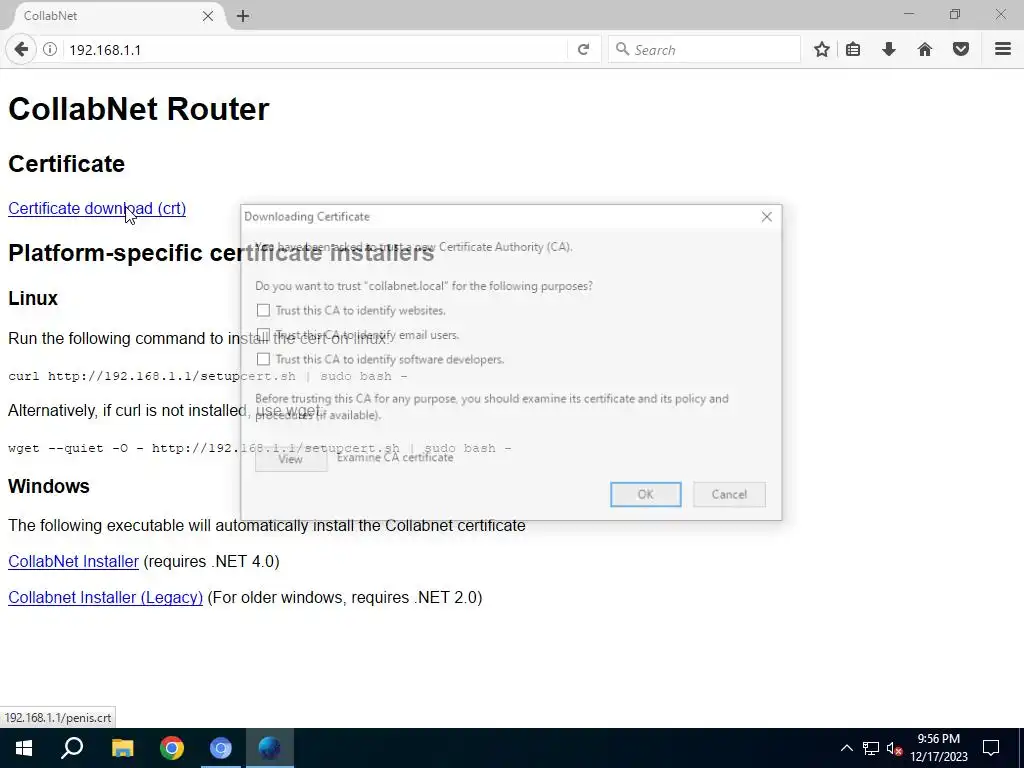This screenshot has width=1024, height=768.
Task: Click the Search box in toolbar
Action: (x=704, y=50)
